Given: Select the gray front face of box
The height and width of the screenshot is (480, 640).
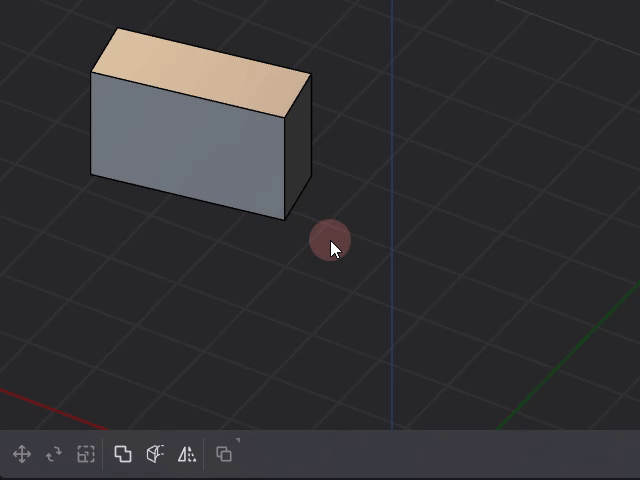Looking at the screenshot, I should click(187, 146).
